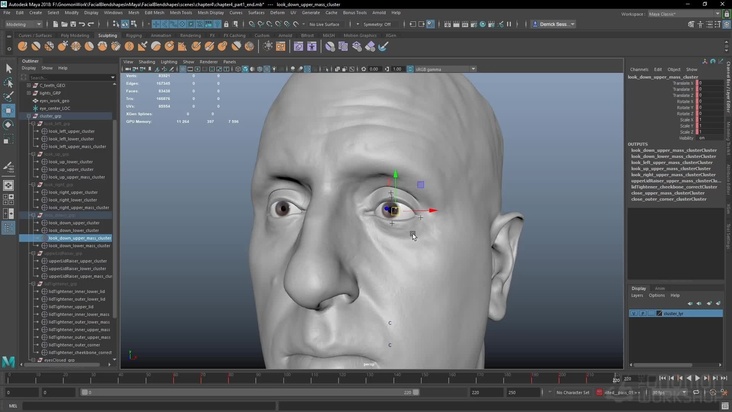
Task: Switch to the Rigging shelf tab
Action: pos(133,35)
